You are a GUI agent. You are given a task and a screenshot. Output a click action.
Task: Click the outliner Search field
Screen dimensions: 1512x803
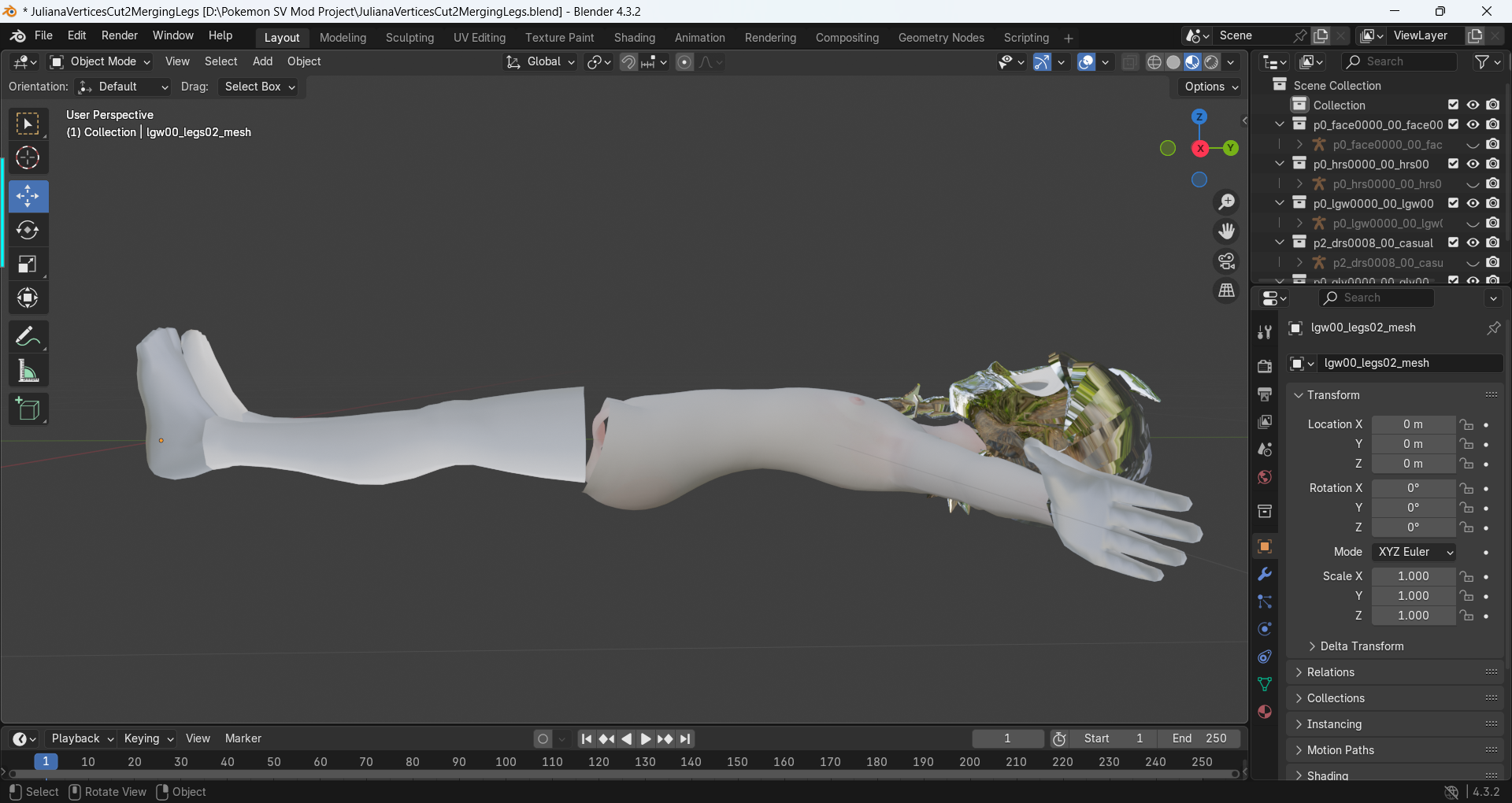1399,61
